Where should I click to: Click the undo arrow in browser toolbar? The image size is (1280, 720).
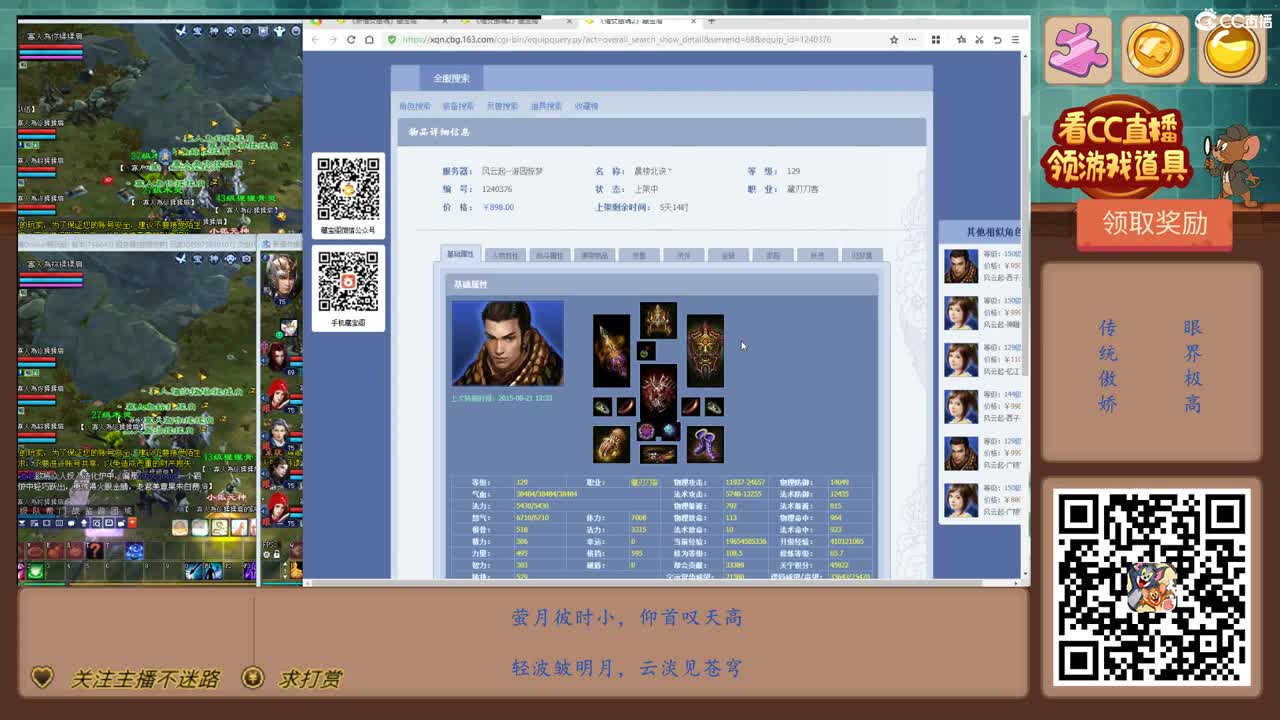997,39
